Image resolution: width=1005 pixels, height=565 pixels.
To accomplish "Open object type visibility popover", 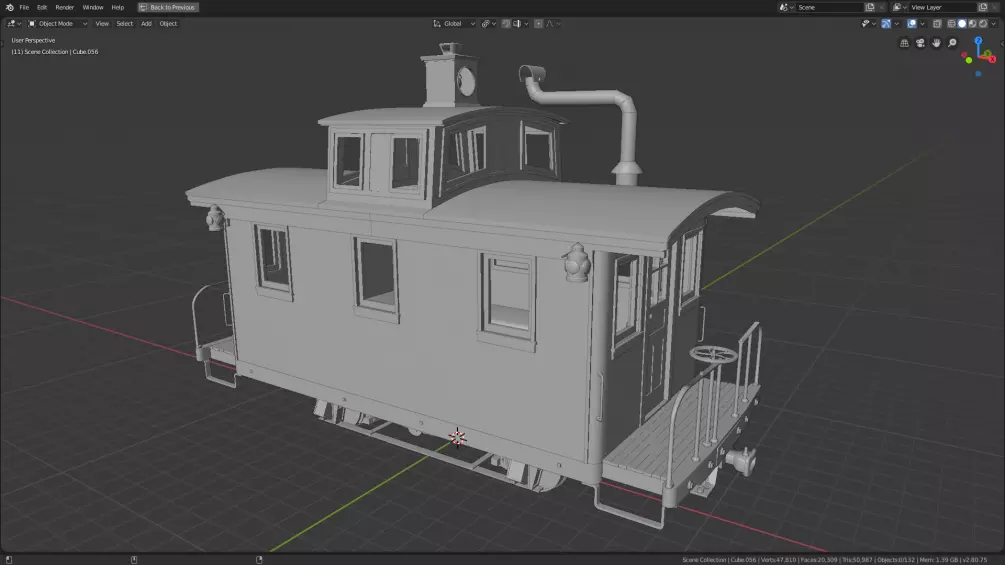I will 868,24.
